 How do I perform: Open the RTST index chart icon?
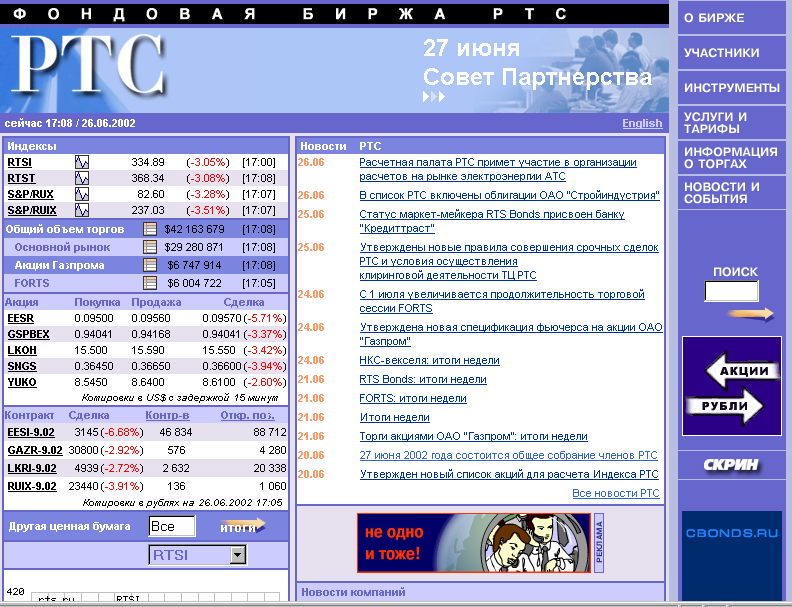click(82, 178)
